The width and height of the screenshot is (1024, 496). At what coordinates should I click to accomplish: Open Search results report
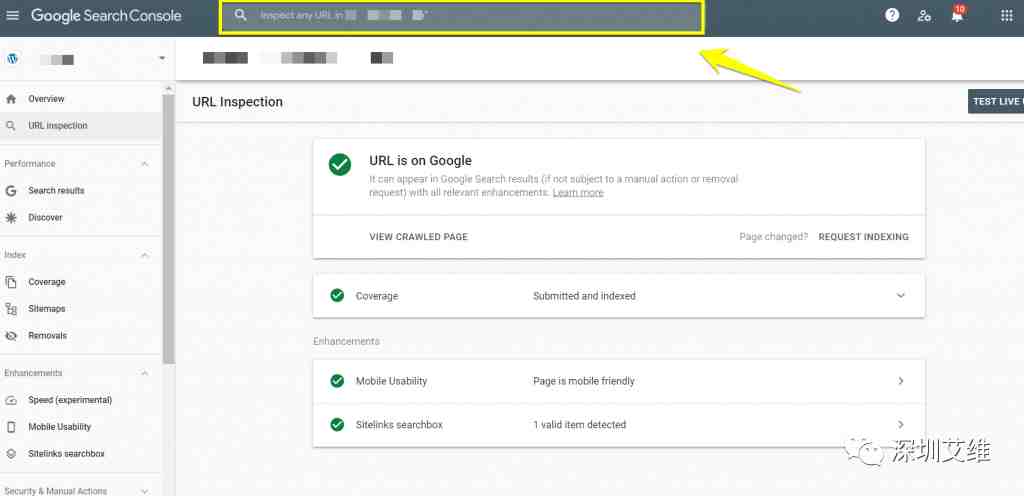pyautogui.click(x=56, y=191)
